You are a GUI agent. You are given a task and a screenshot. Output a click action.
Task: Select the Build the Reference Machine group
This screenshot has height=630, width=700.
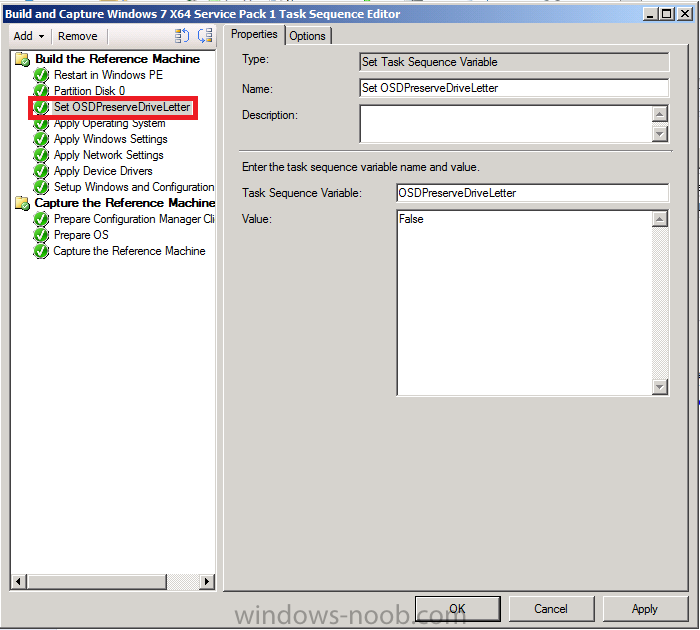click(x=117, y=59)
